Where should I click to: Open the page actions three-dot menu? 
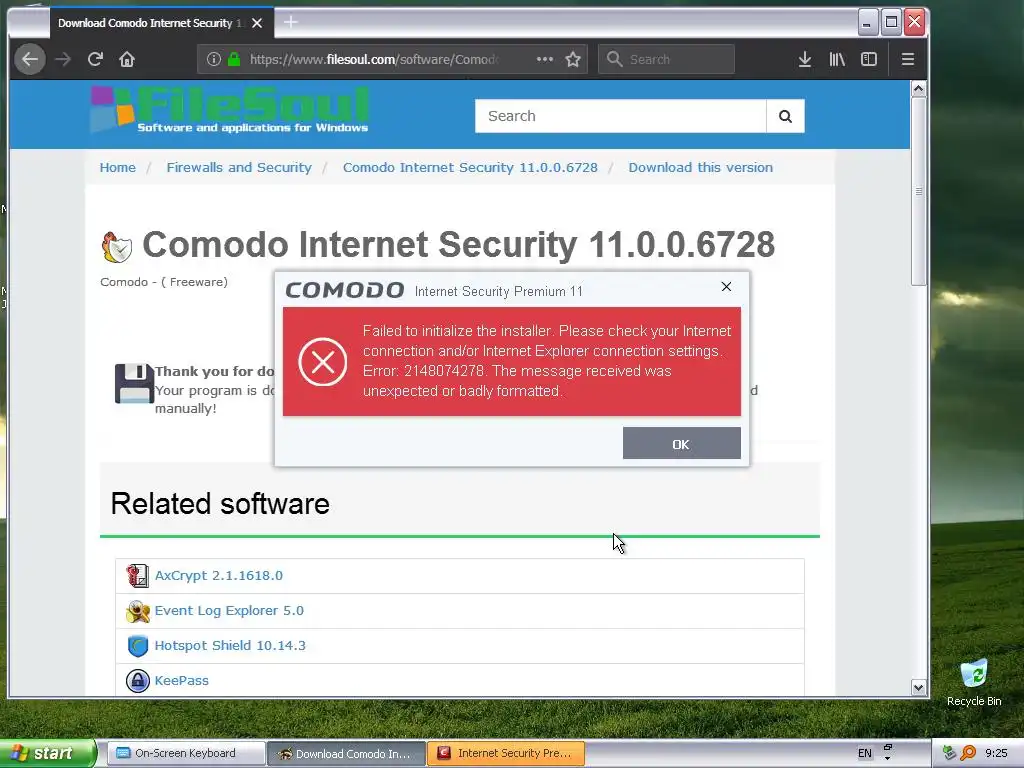pos(545,59)
